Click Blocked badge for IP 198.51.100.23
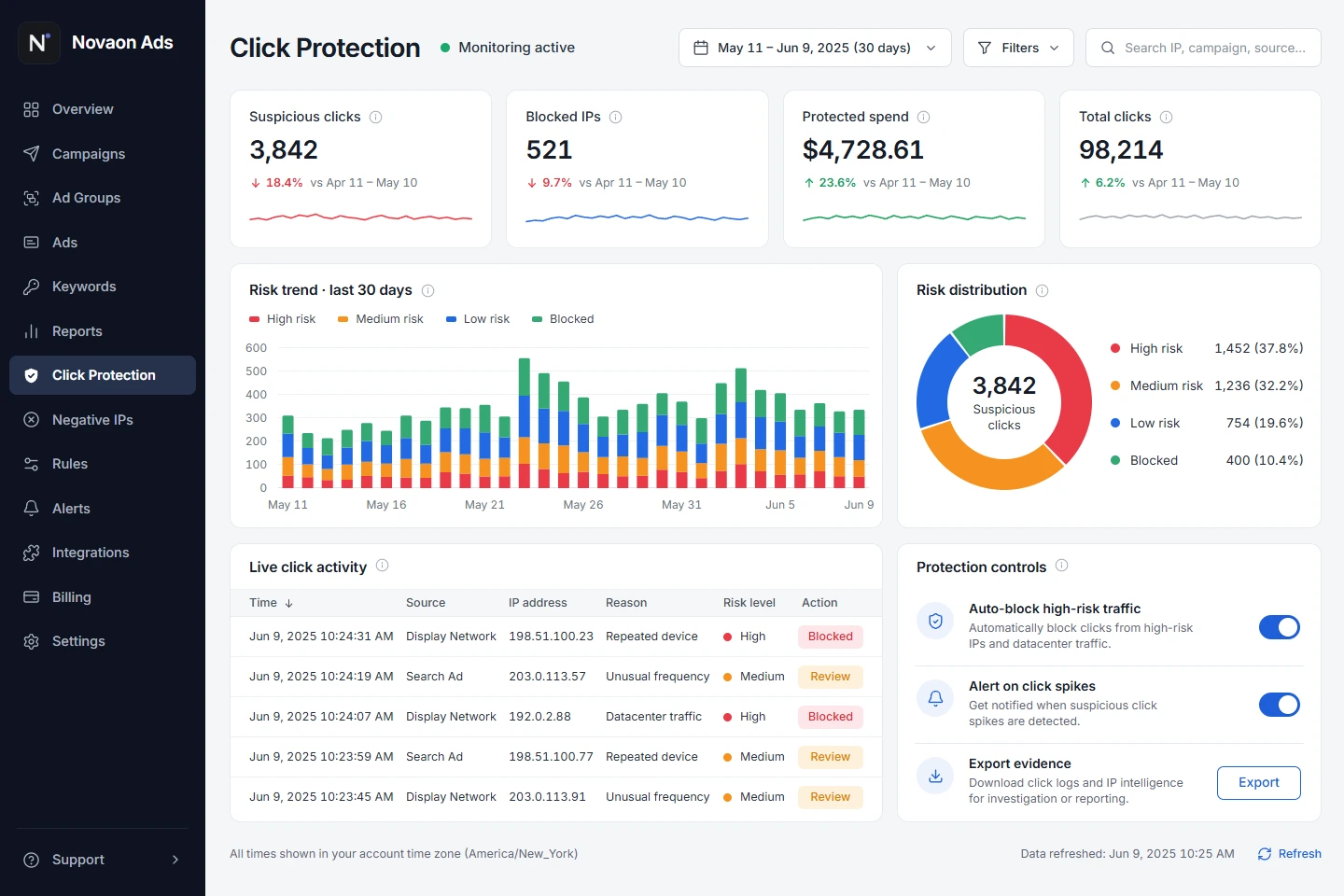 (830, 637)
